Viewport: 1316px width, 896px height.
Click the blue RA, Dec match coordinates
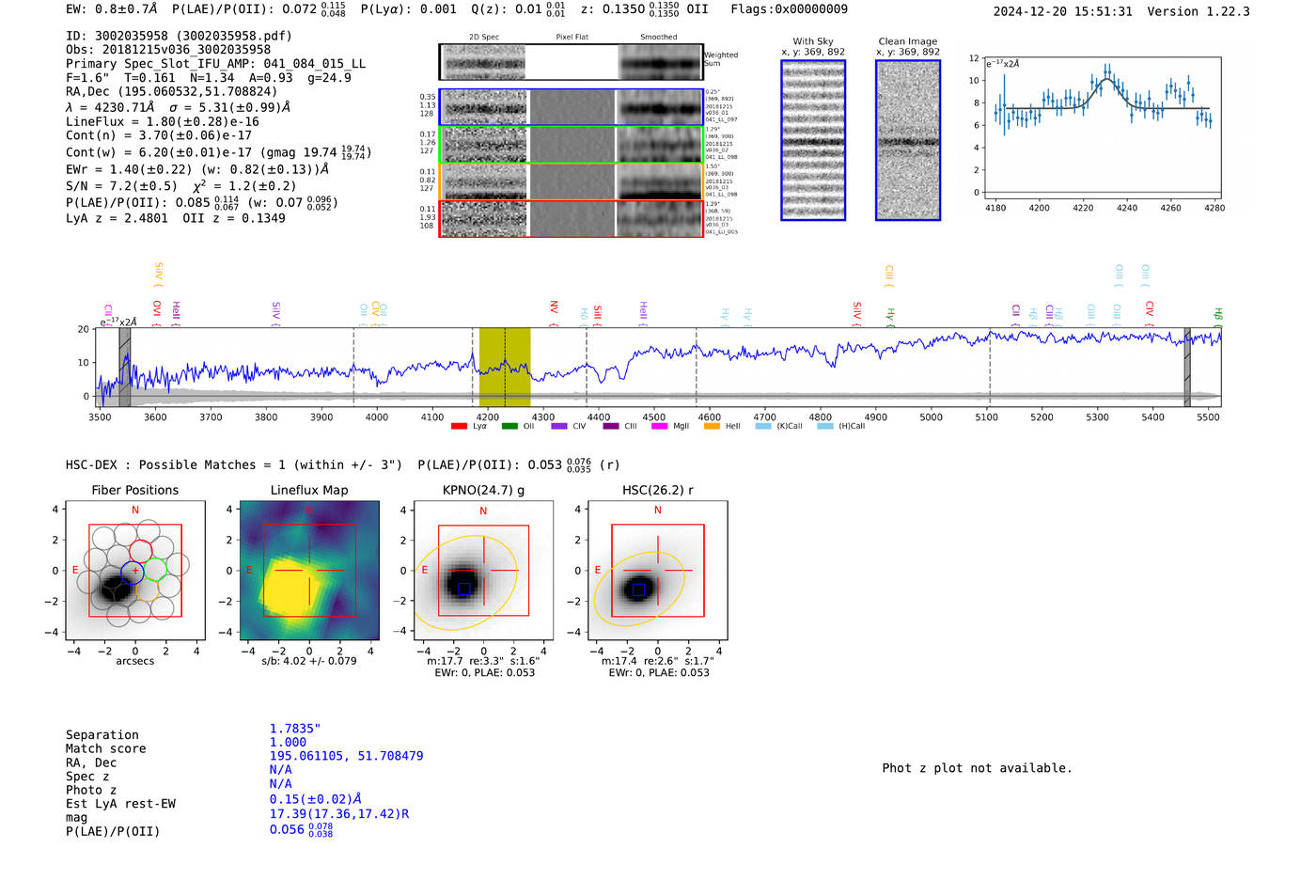coord(346,756)
